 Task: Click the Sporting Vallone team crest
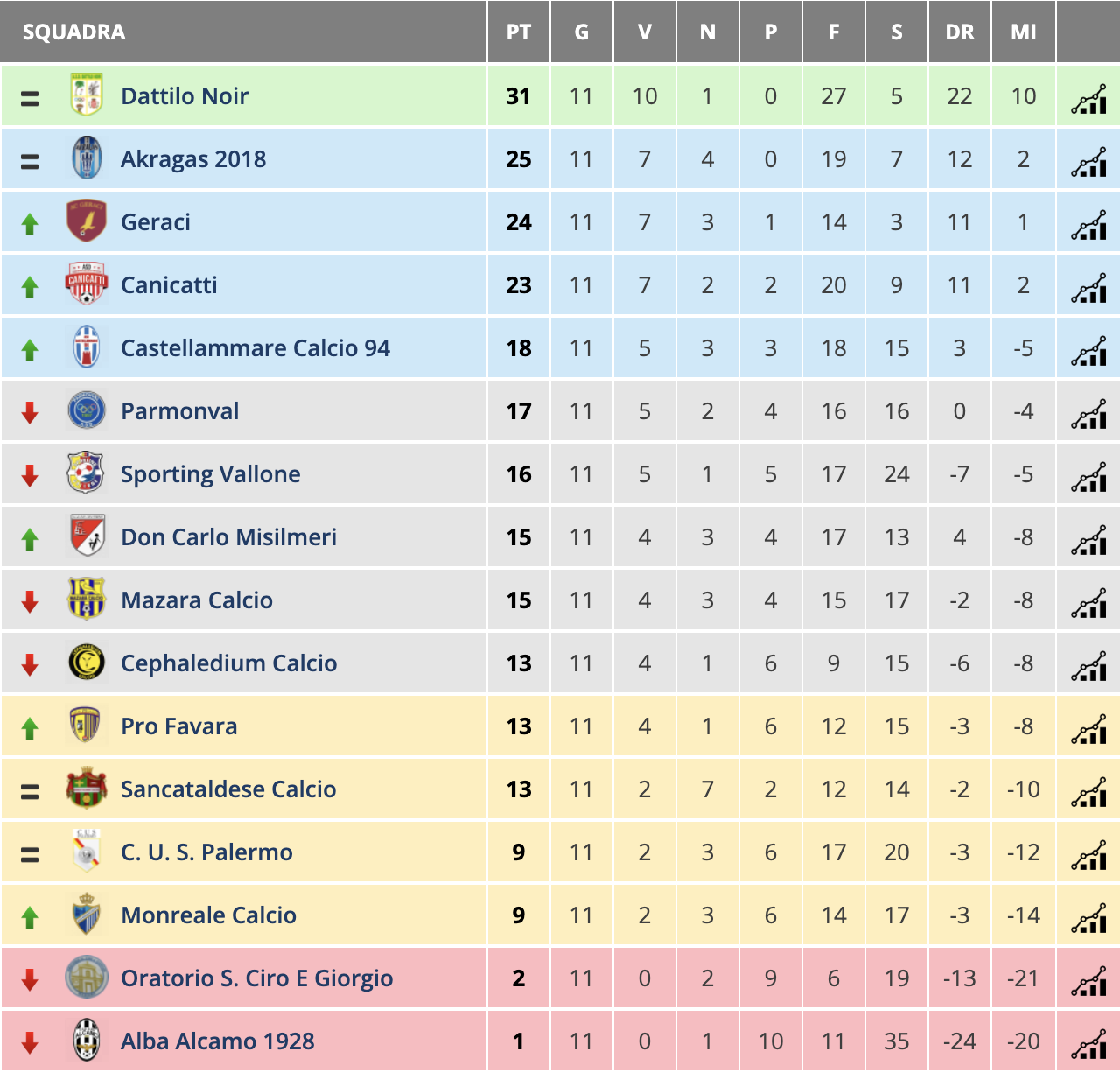coord(87,473)
